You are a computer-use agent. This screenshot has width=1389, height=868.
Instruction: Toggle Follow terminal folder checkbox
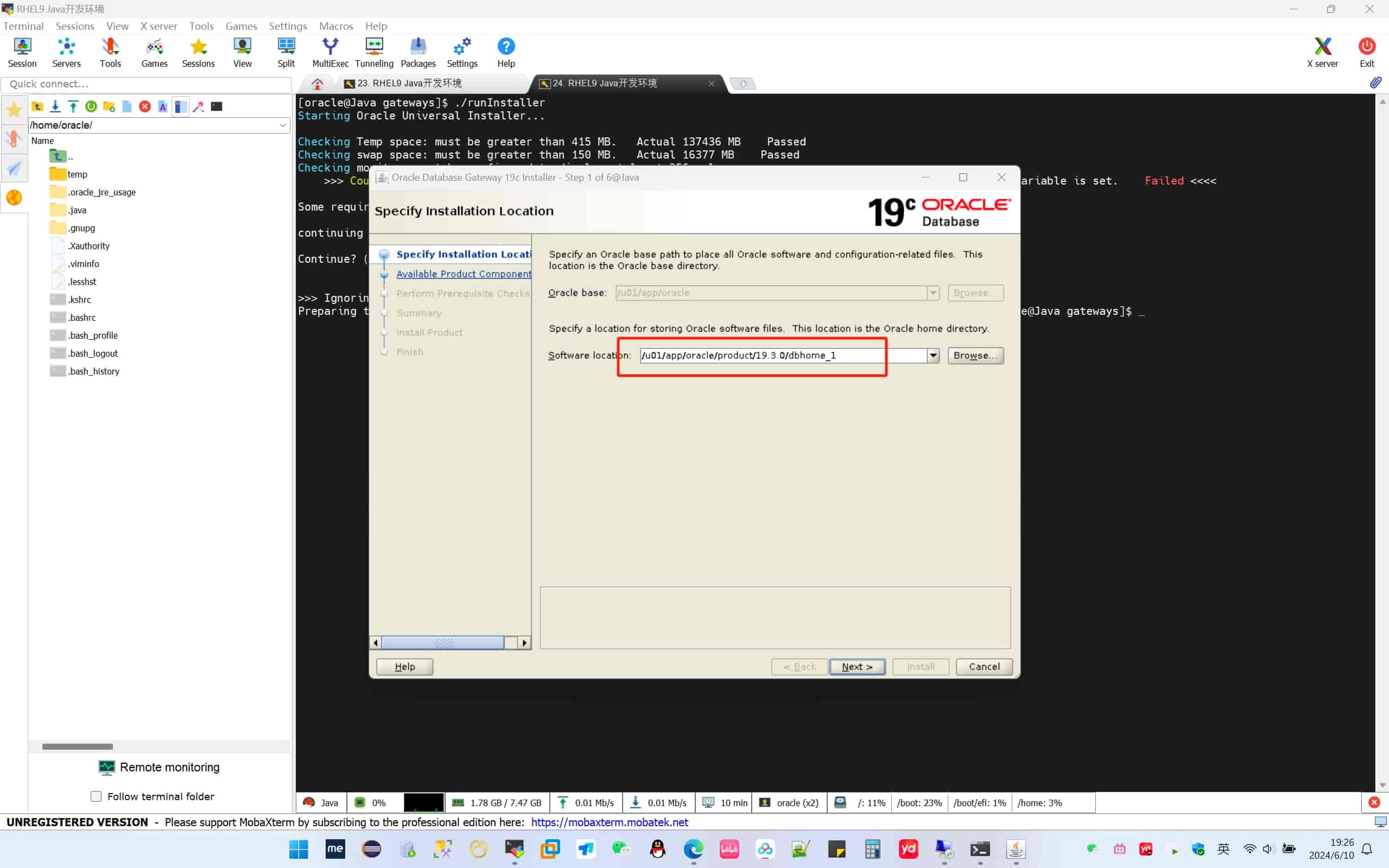coord(96,796)
